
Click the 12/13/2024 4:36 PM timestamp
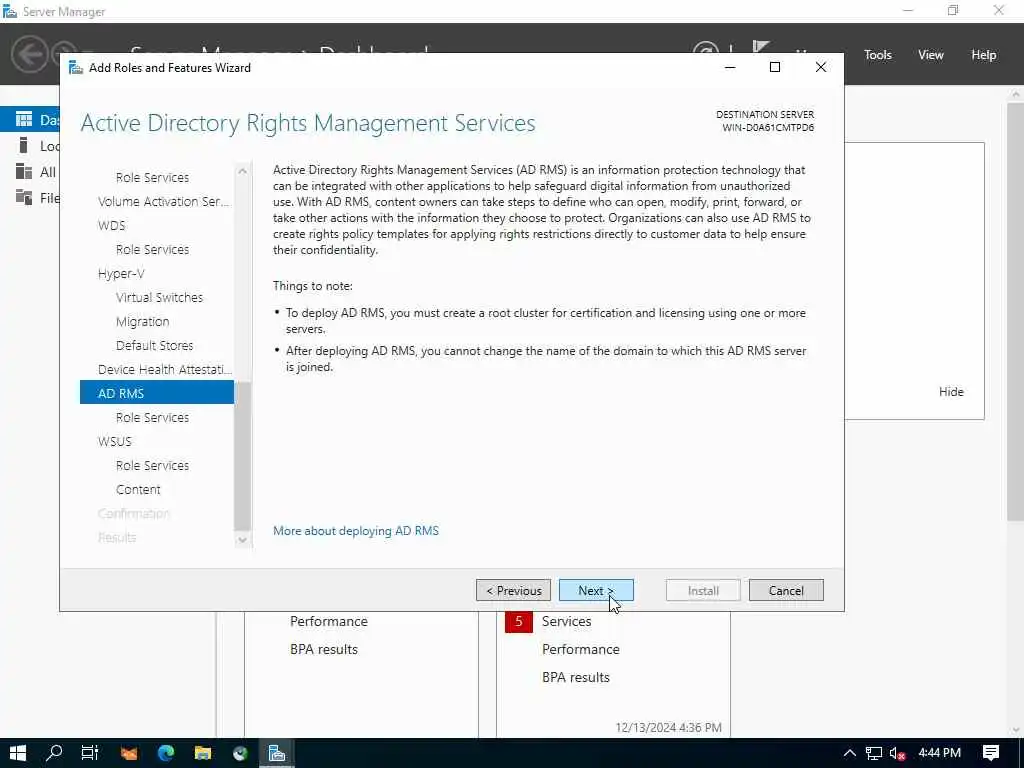[x=668, y=727]
